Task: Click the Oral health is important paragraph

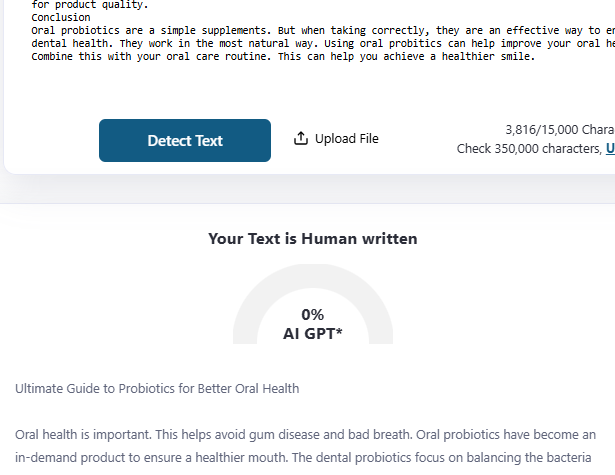Action: pos(305,435)
